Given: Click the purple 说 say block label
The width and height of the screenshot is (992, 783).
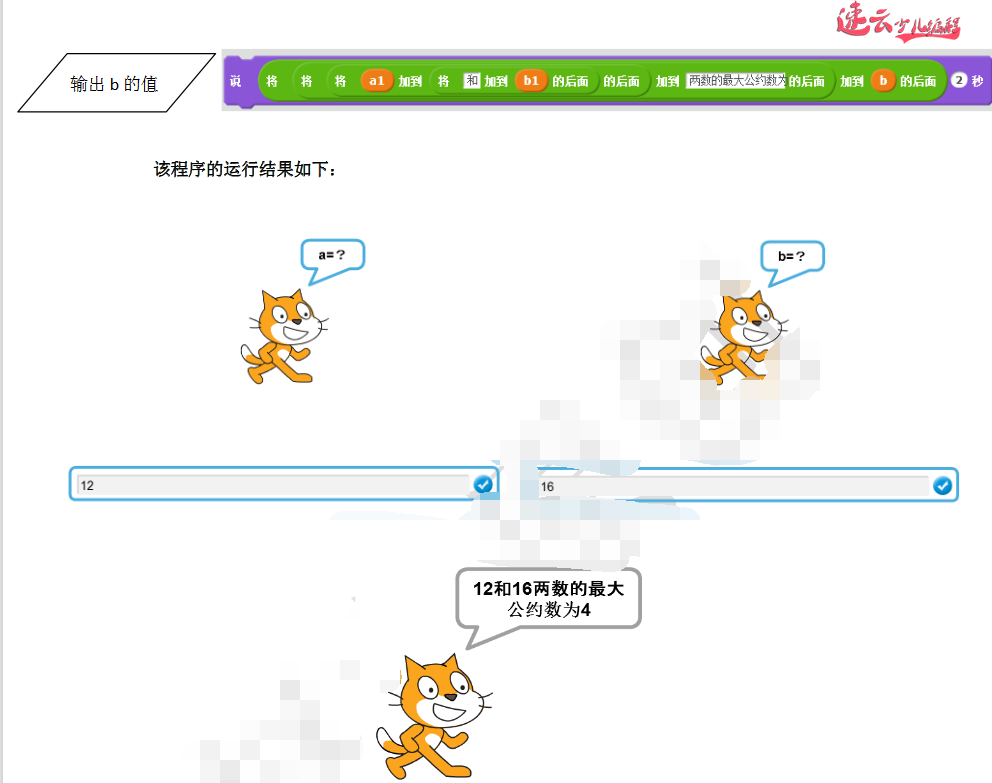Looking at the screenshot, I should 236,81.
